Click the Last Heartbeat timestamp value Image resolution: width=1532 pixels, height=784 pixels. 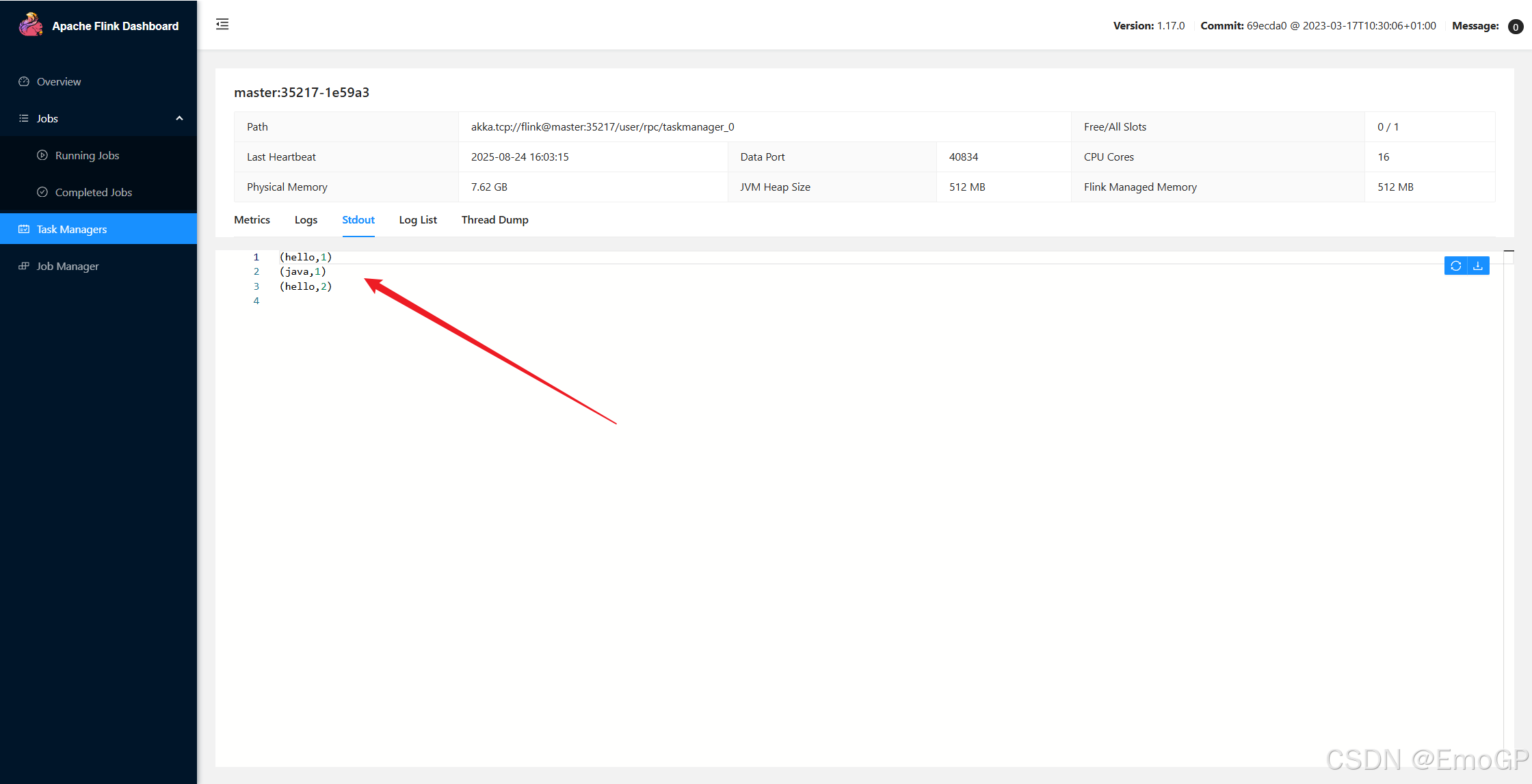pyautogui.click(x=520, y=157)
